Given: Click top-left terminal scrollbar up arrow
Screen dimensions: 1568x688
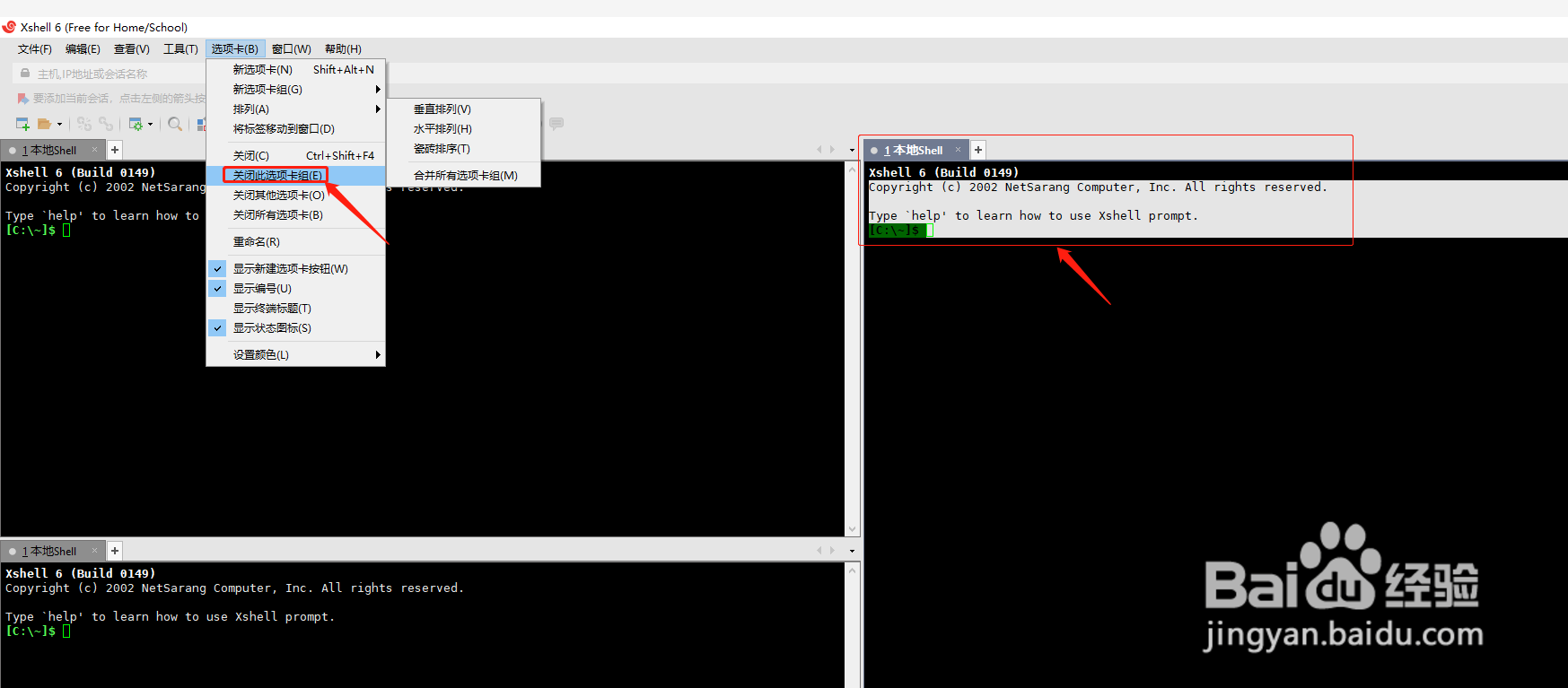Looking at the screenshot, I should 853,170.
